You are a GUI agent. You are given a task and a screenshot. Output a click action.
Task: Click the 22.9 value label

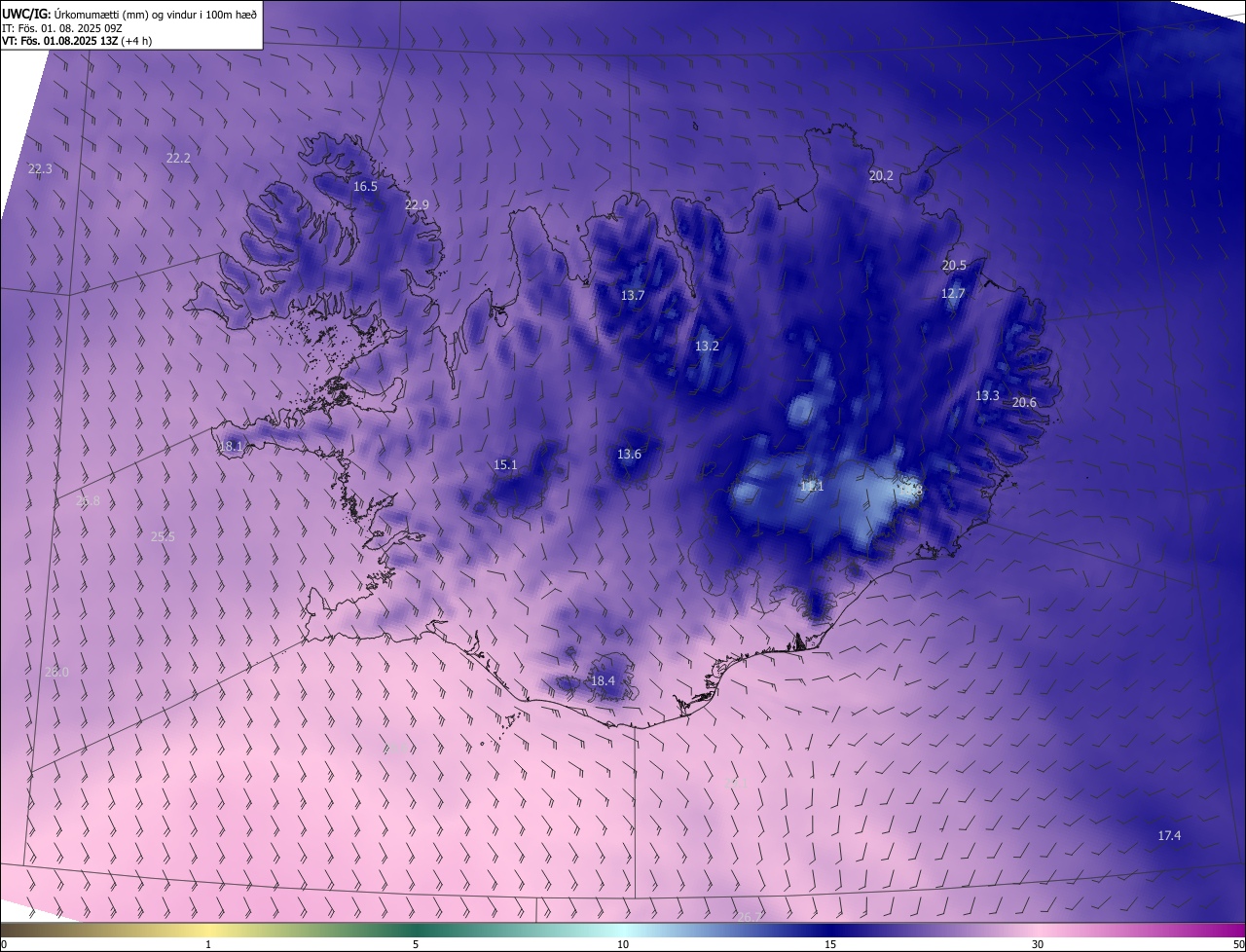[x=417, y=204]
